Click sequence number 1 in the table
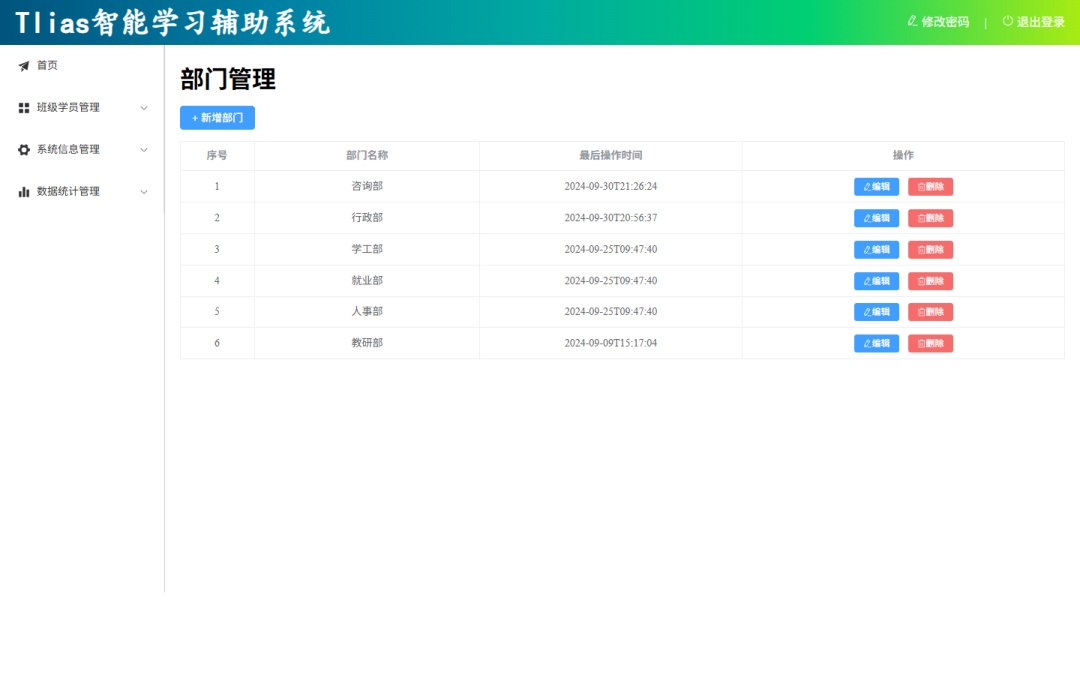 pos(217,187)
